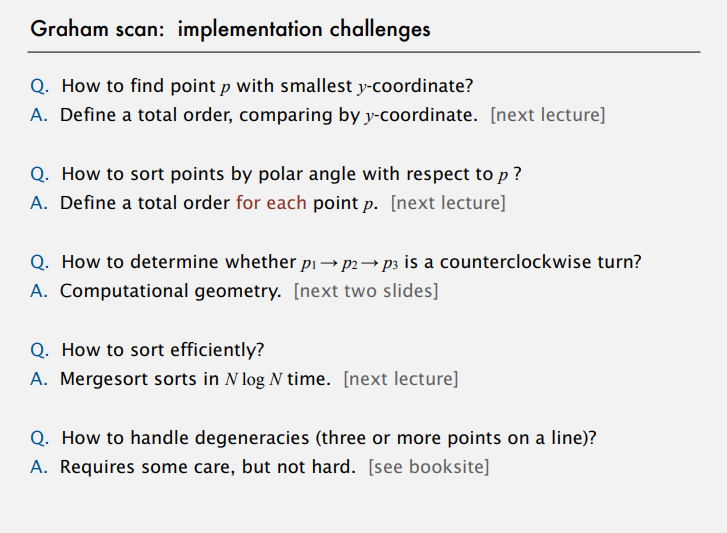Image resolution: width=727 pixels, height=533 pixels.
Task: Open the "[next two slides]" reference
Action: (x=366, y=291)
